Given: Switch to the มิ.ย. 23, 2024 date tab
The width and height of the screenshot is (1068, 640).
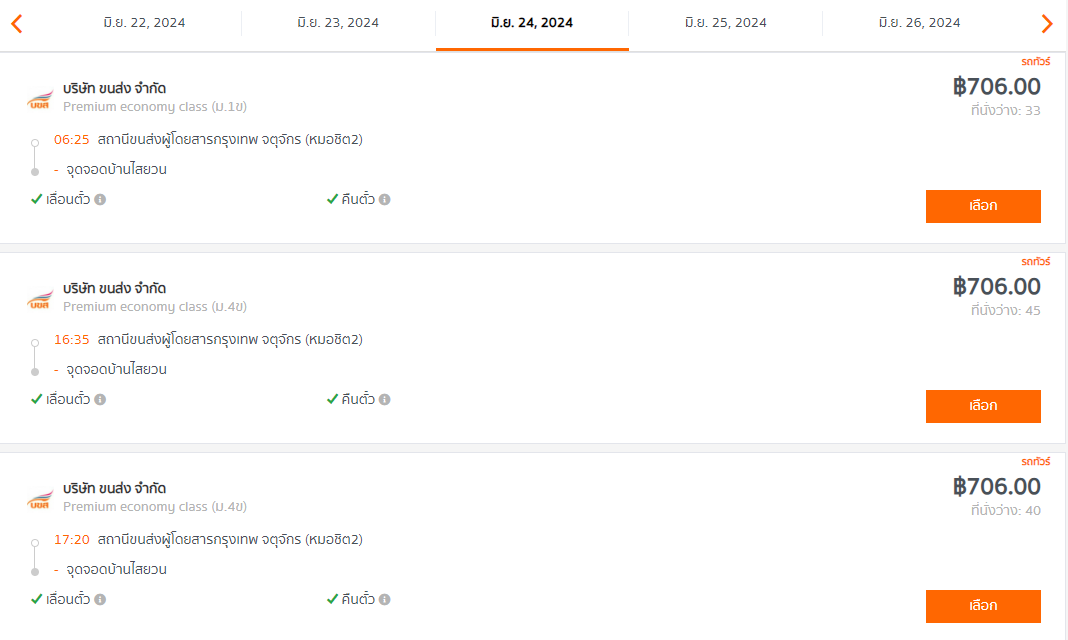Looking at the screenshot, I should pyautogui.click(x=338, y=23).
